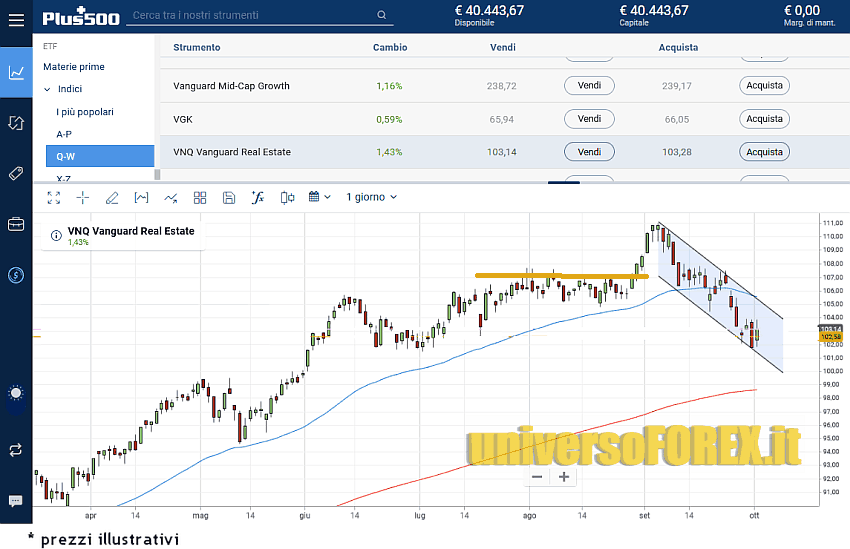Click the chart zoom out minus button

(537, 477)
